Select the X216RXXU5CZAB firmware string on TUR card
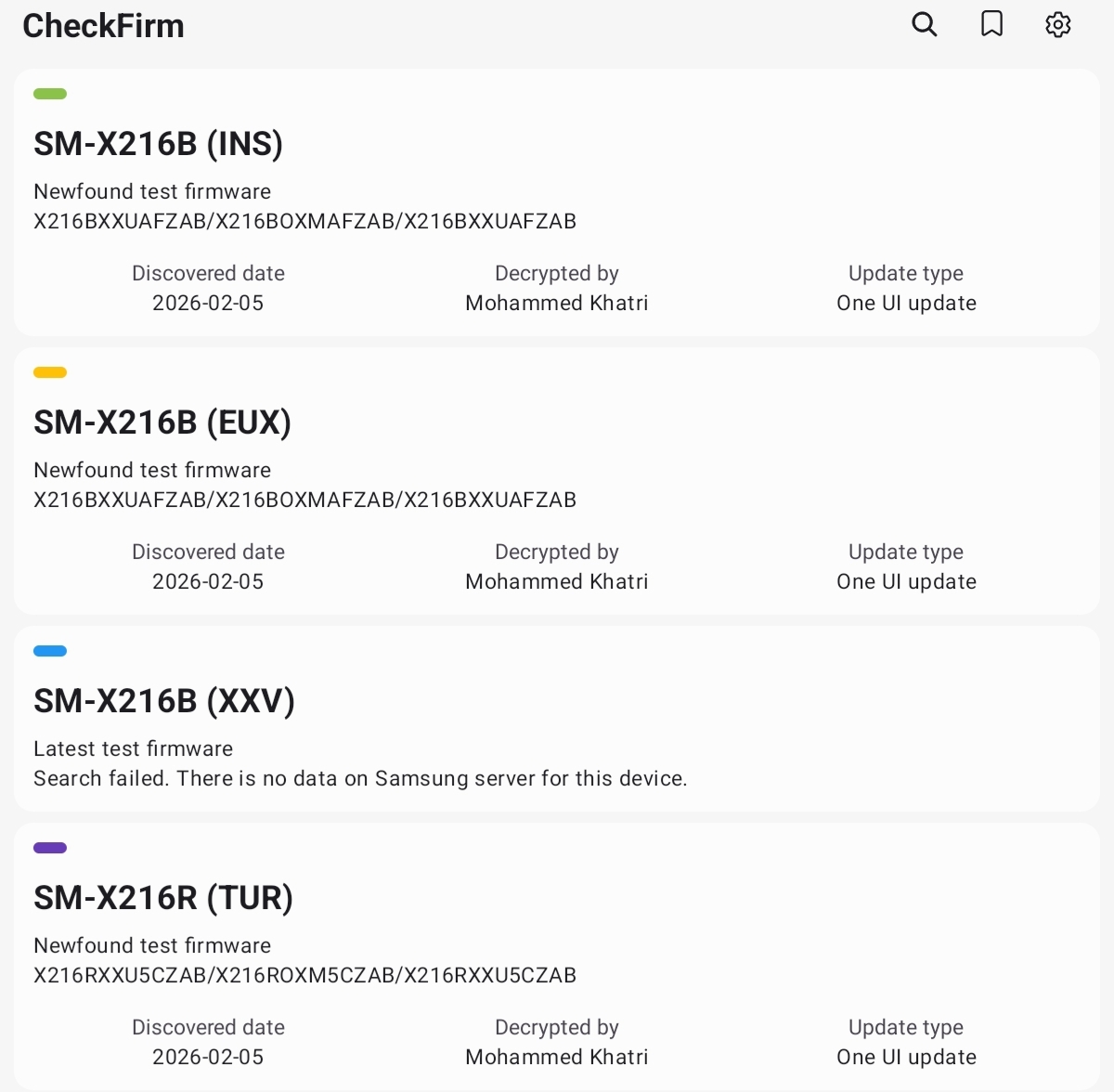 click(304, 975)
